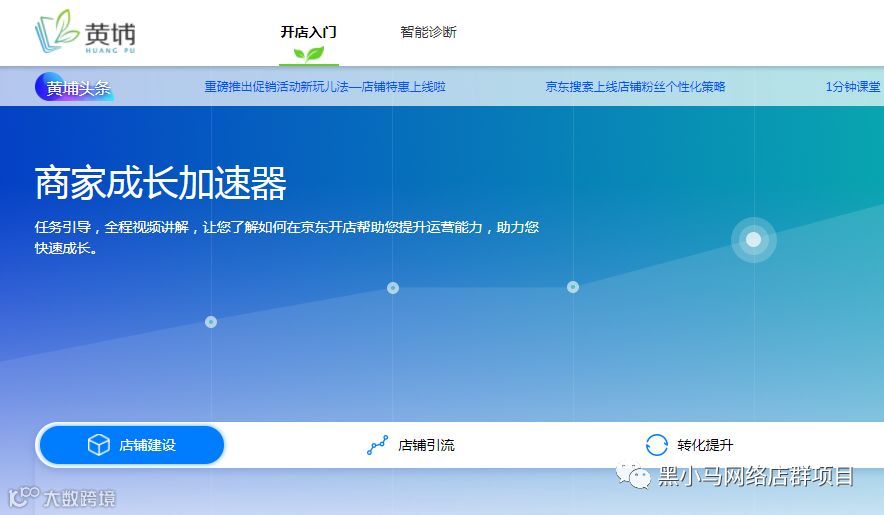The width and height of the screenshot is (884, 515).
Task: Click the line-graph icon beside 店铺引流
Action: pos(377,445)
